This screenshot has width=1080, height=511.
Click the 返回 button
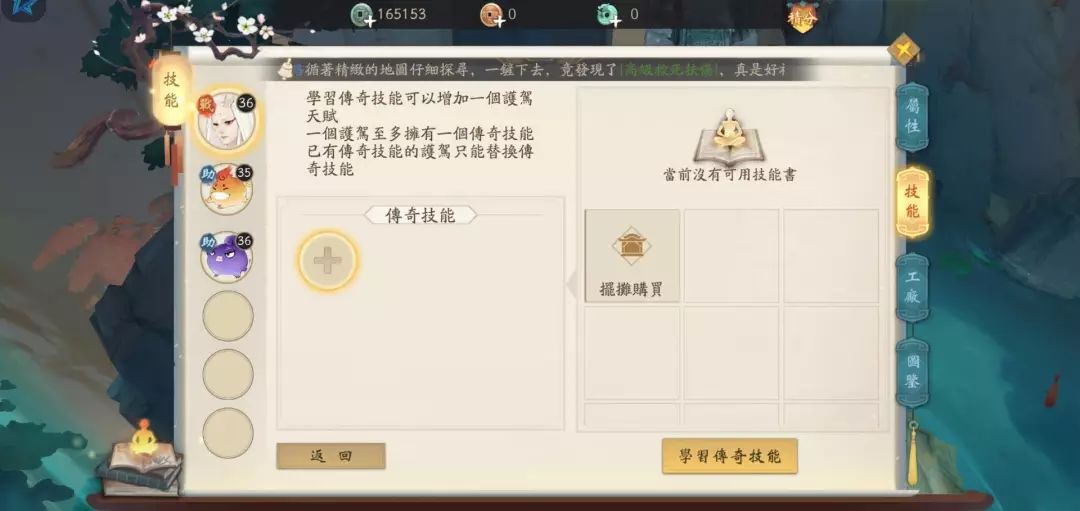click(331, 456)
